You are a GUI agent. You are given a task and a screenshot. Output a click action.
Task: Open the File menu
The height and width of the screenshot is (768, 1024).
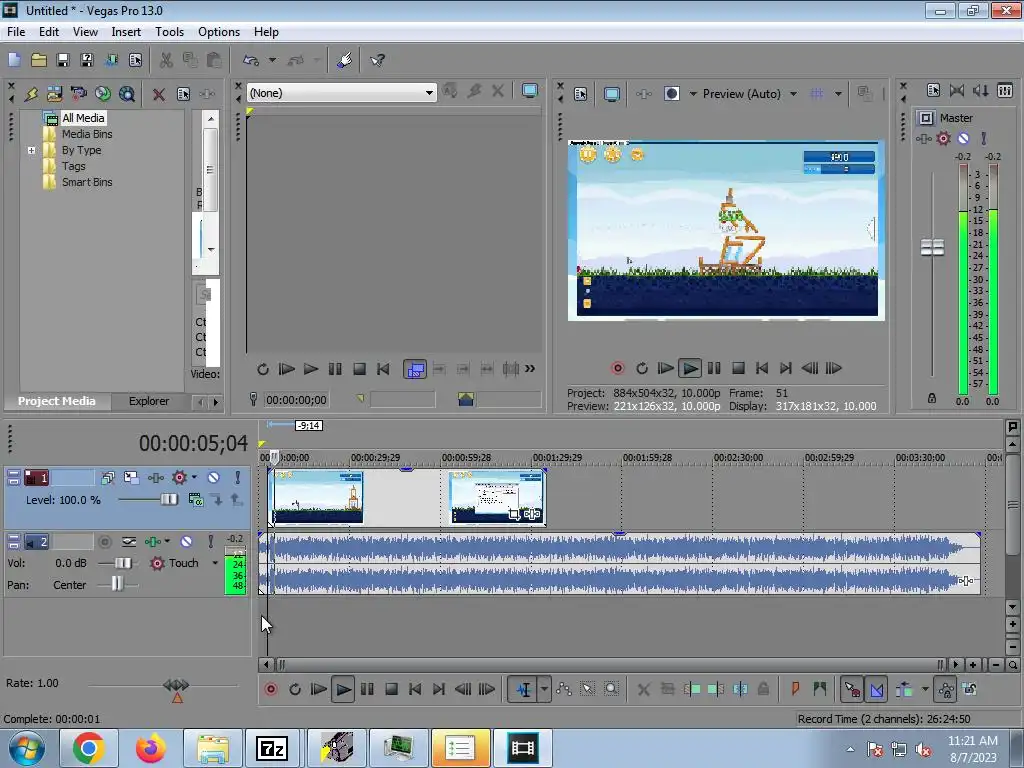(16, 31)
